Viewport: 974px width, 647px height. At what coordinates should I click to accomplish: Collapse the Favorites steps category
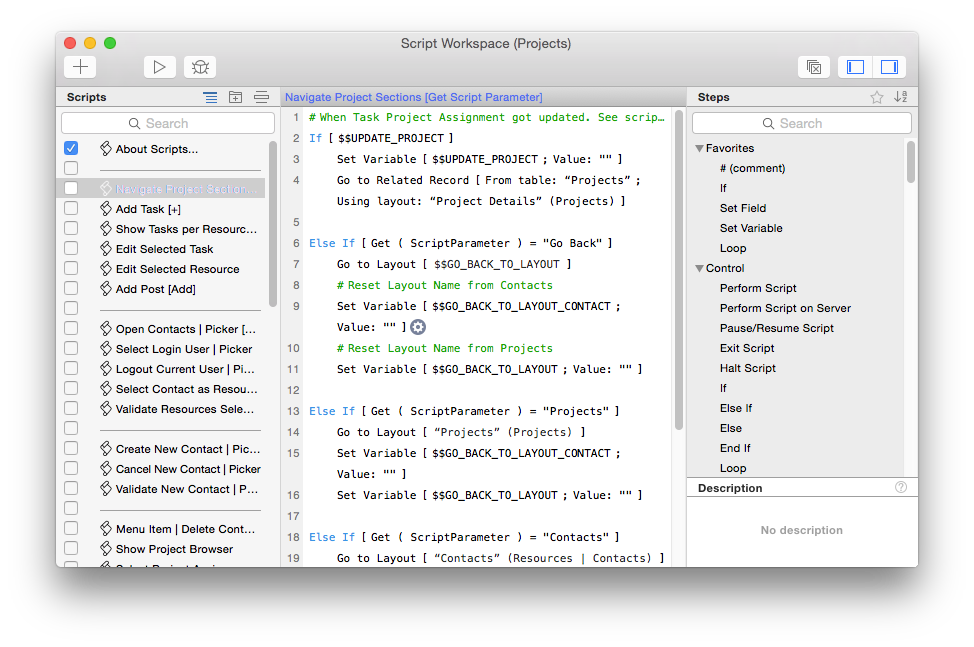coord(700,148)
